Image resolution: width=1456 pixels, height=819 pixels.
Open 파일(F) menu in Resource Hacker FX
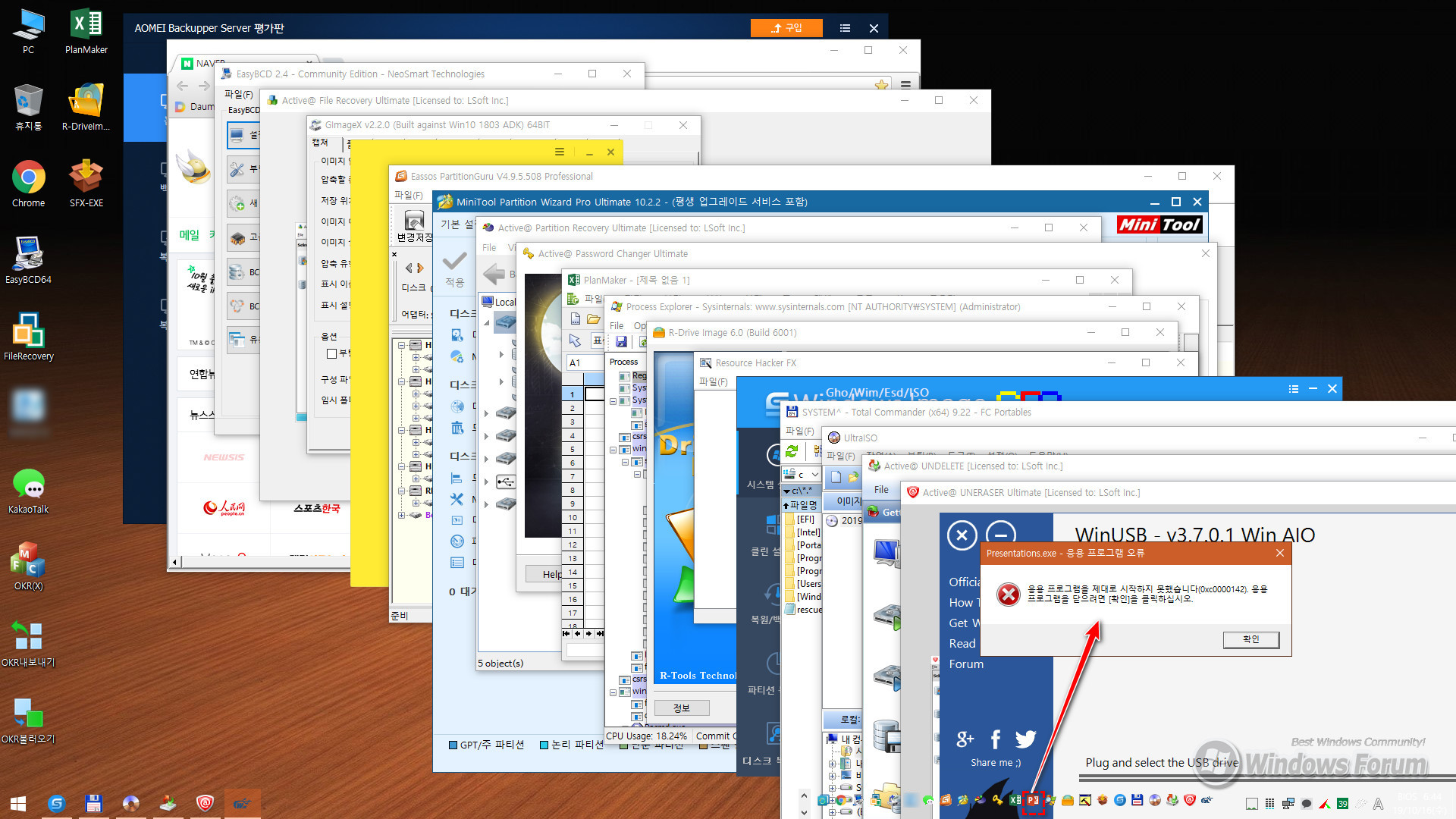pyautogui.click(x=713, y=381)
